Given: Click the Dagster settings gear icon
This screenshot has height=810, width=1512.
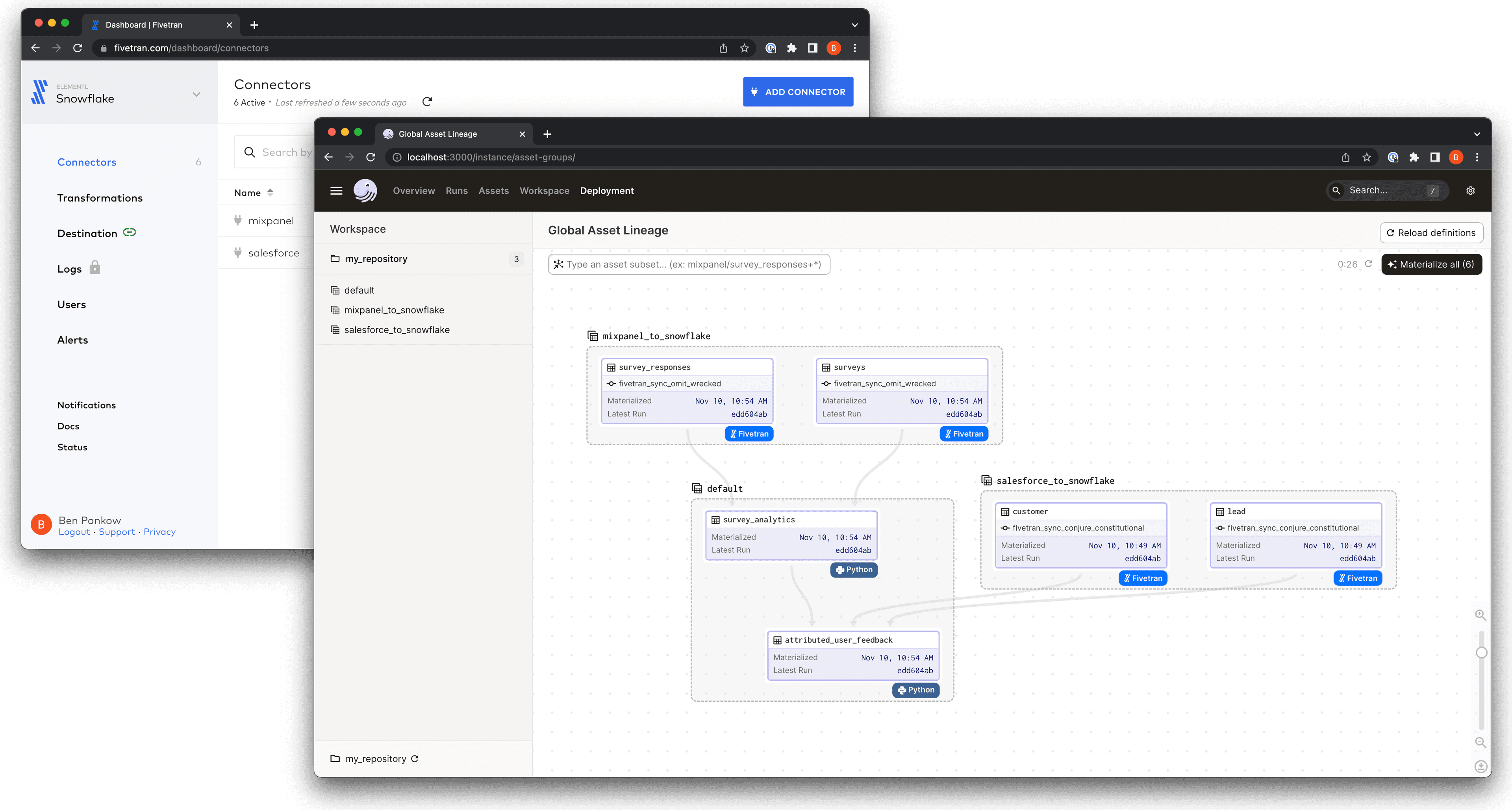Looking at the screenshot, I should tap(1470, 190).
